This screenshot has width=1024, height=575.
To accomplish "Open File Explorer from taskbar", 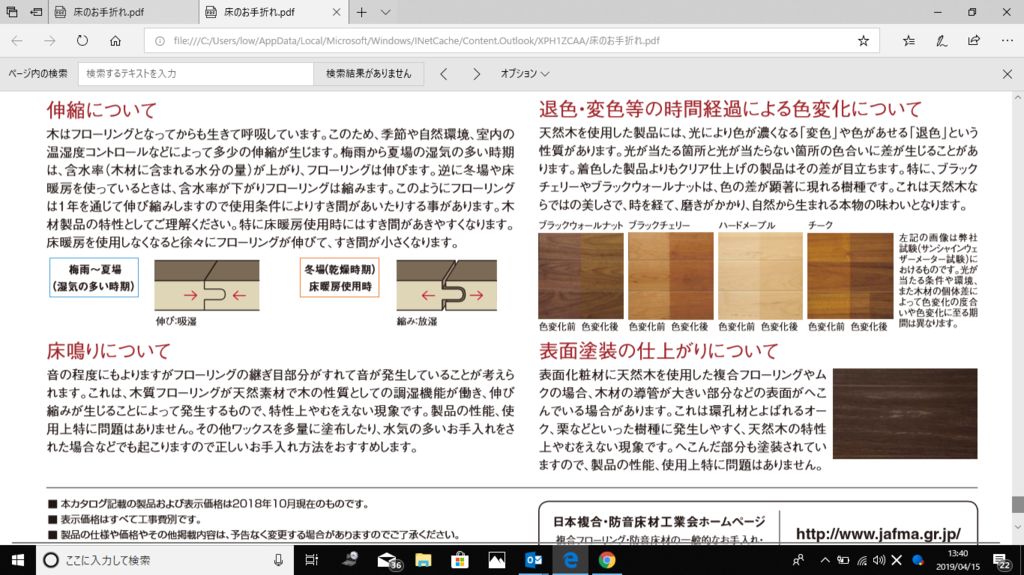I will pyautogui.click(x=423, y=560).
